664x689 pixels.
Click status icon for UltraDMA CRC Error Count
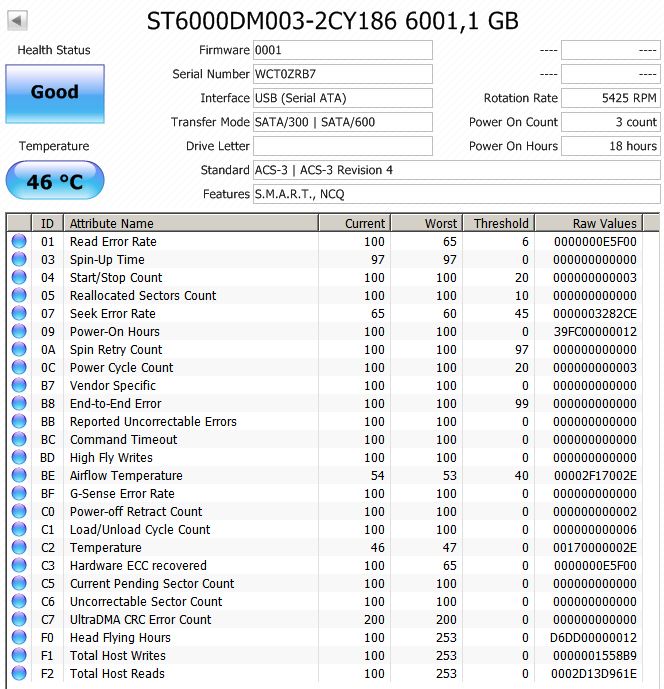pyautogui.click(x=19, y=620)
